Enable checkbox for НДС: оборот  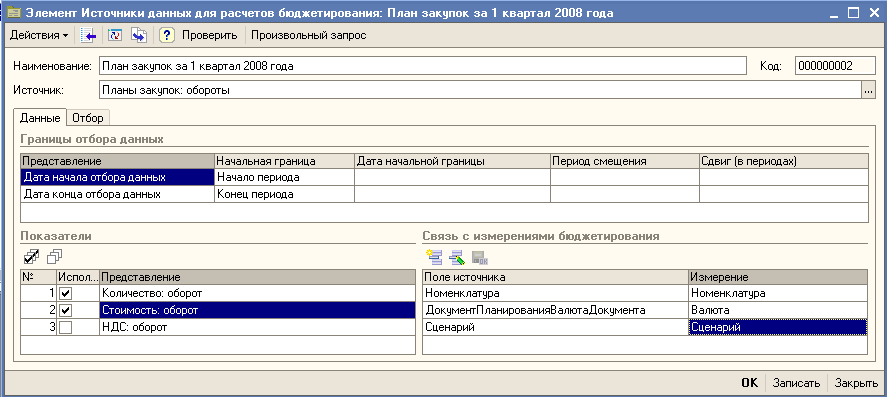click(66, 327)
